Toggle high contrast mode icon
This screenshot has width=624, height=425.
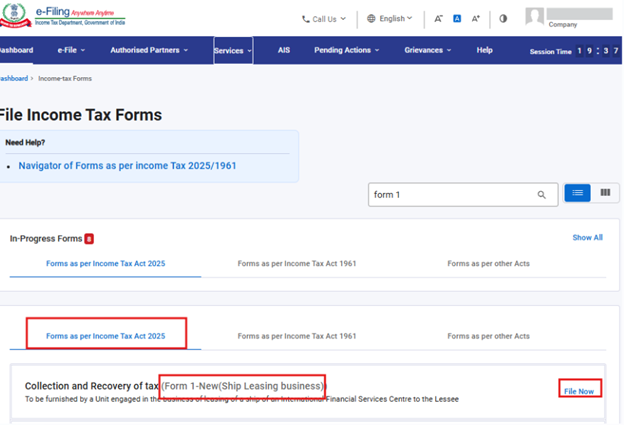pyautogui.click(x=503, y=18)
